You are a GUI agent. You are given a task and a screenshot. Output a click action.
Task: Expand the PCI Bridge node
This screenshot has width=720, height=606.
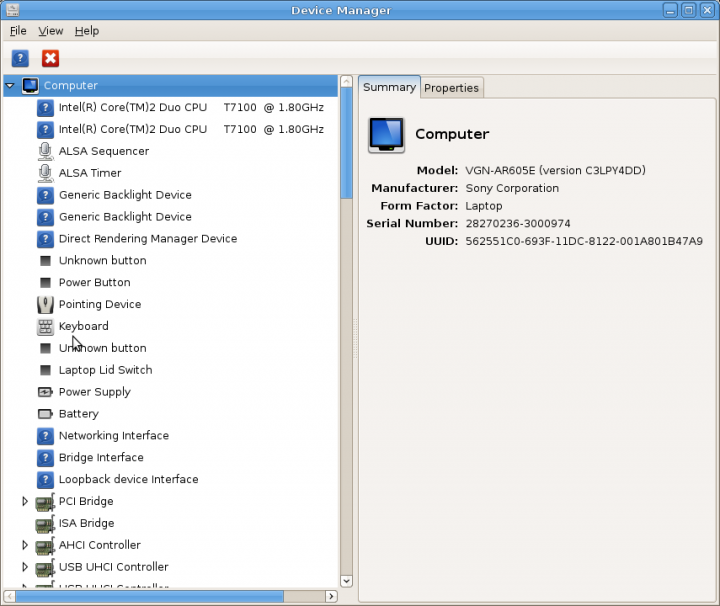click(26, 501)
